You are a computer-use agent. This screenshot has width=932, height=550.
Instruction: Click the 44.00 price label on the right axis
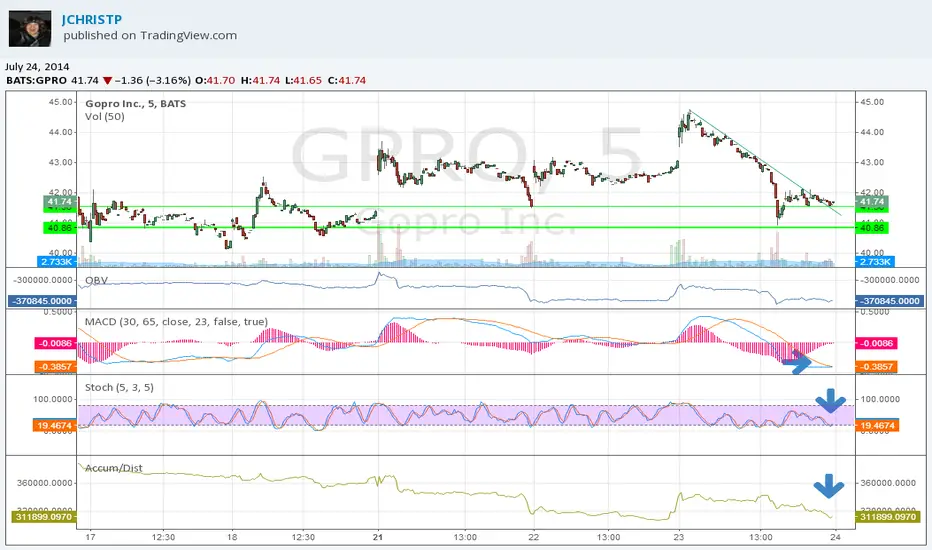[x=872, y=132]
